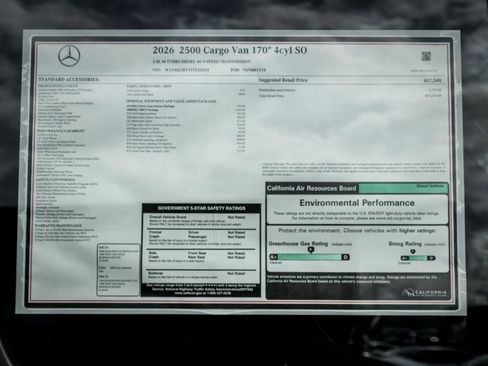Click the 'SAFETY/CONVENIENCE' section heading
This screenshot has width=488, height=366.
pos(55,180)
